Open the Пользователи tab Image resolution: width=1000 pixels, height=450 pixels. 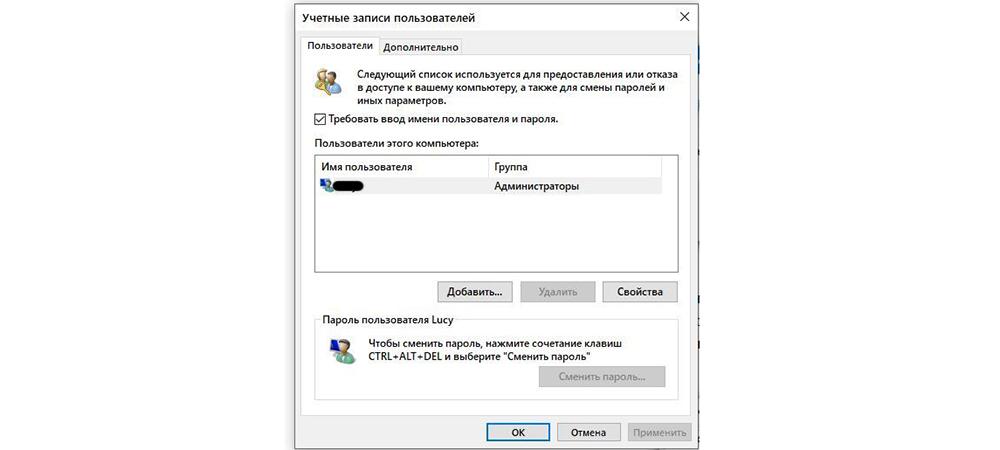pos(339,46)
